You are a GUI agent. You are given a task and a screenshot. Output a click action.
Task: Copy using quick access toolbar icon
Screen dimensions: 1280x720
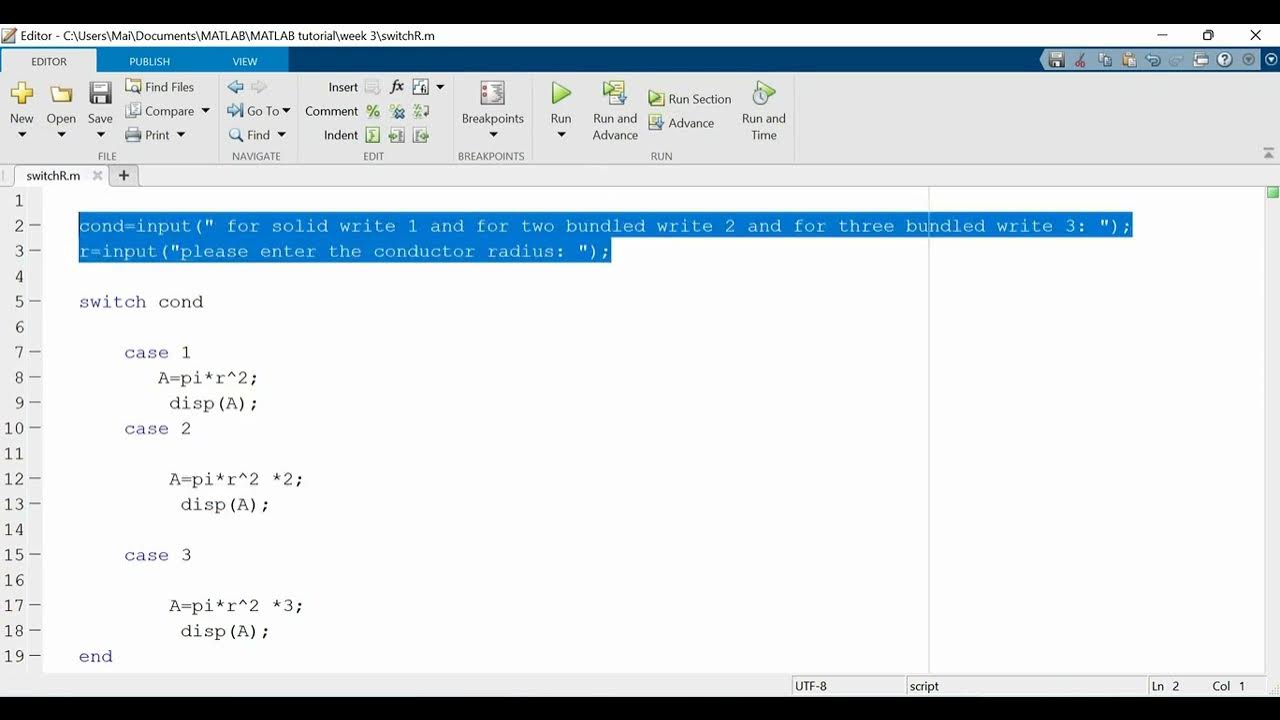[1104, 60]
